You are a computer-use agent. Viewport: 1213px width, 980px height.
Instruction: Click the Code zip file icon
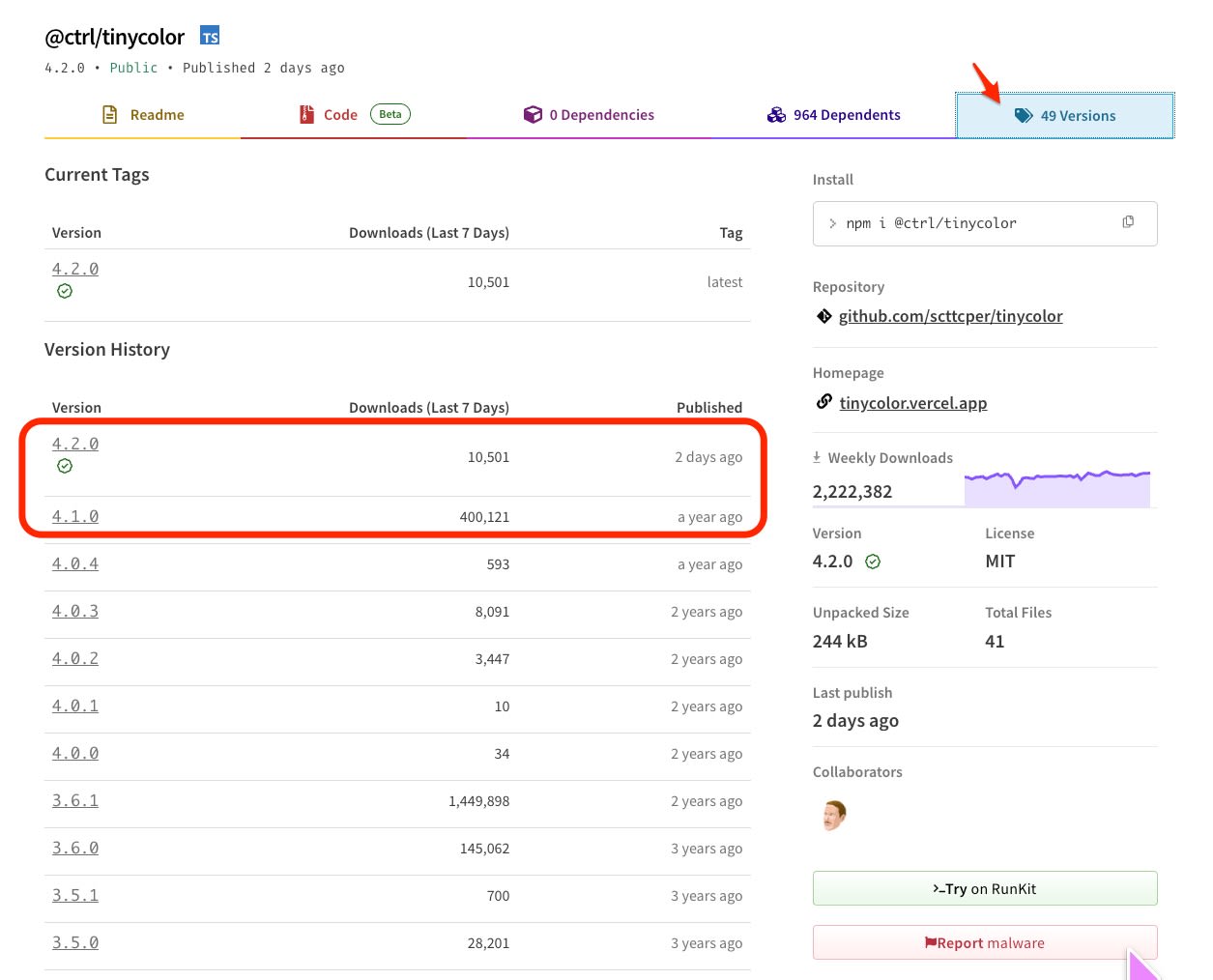click(306, 114)
